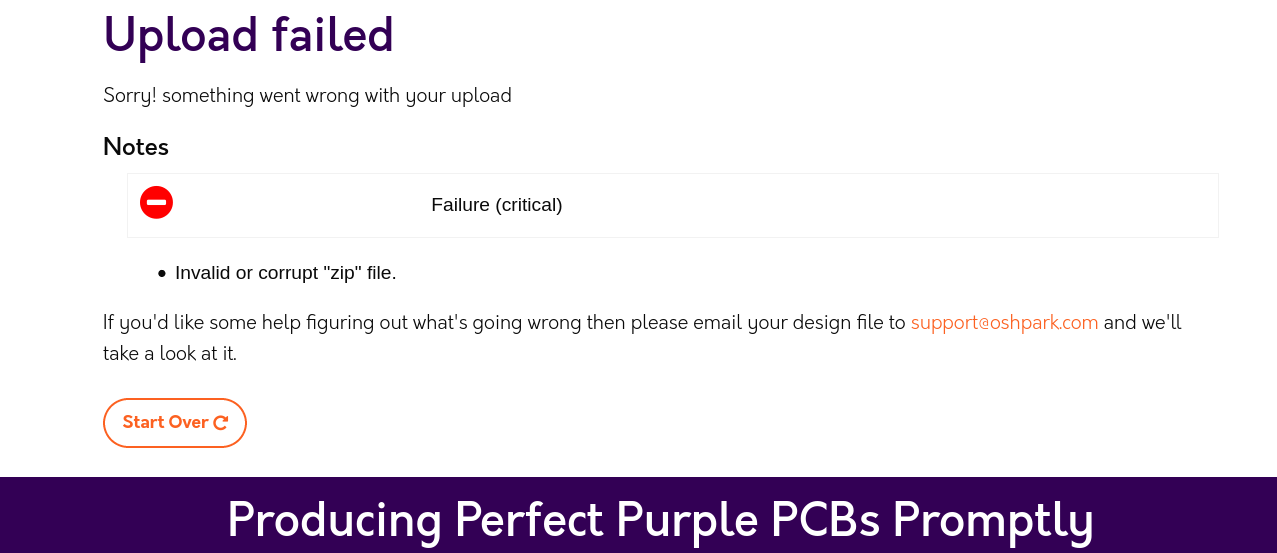Click the "Sorry! something went wrong" text
The width and height of the screenshot is (1277, 553).
(307, 96)
